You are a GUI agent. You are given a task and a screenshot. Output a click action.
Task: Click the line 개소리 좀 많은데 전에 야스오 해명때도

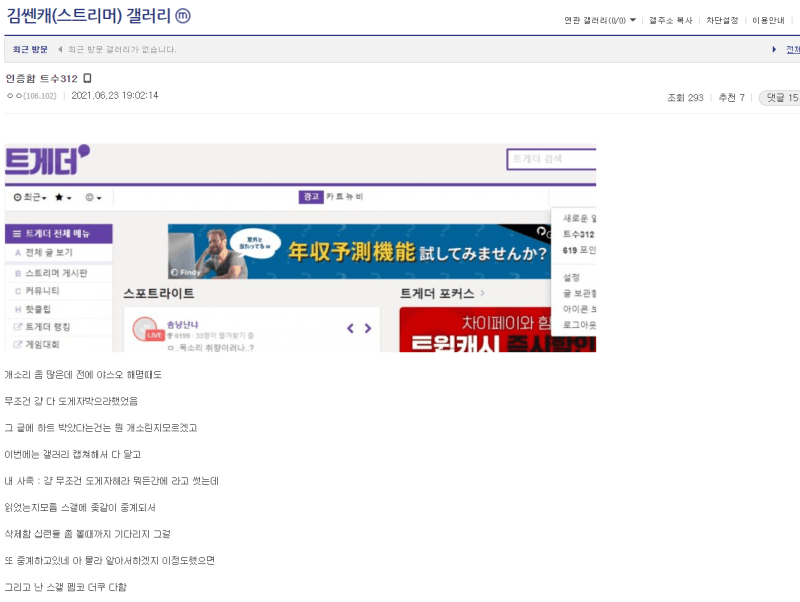[x=83, y=374]
